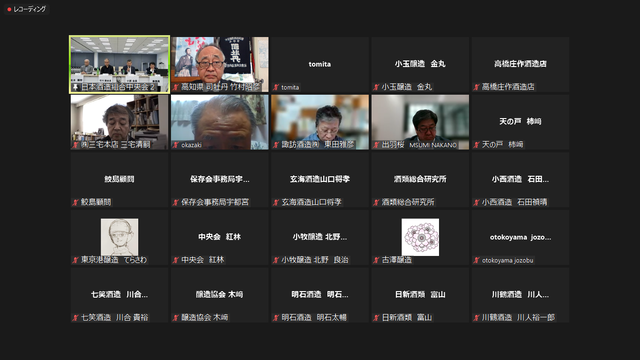Click the centered 'tomita' name
This screenshot has width=640, height=360.
(x=320, y=64)
